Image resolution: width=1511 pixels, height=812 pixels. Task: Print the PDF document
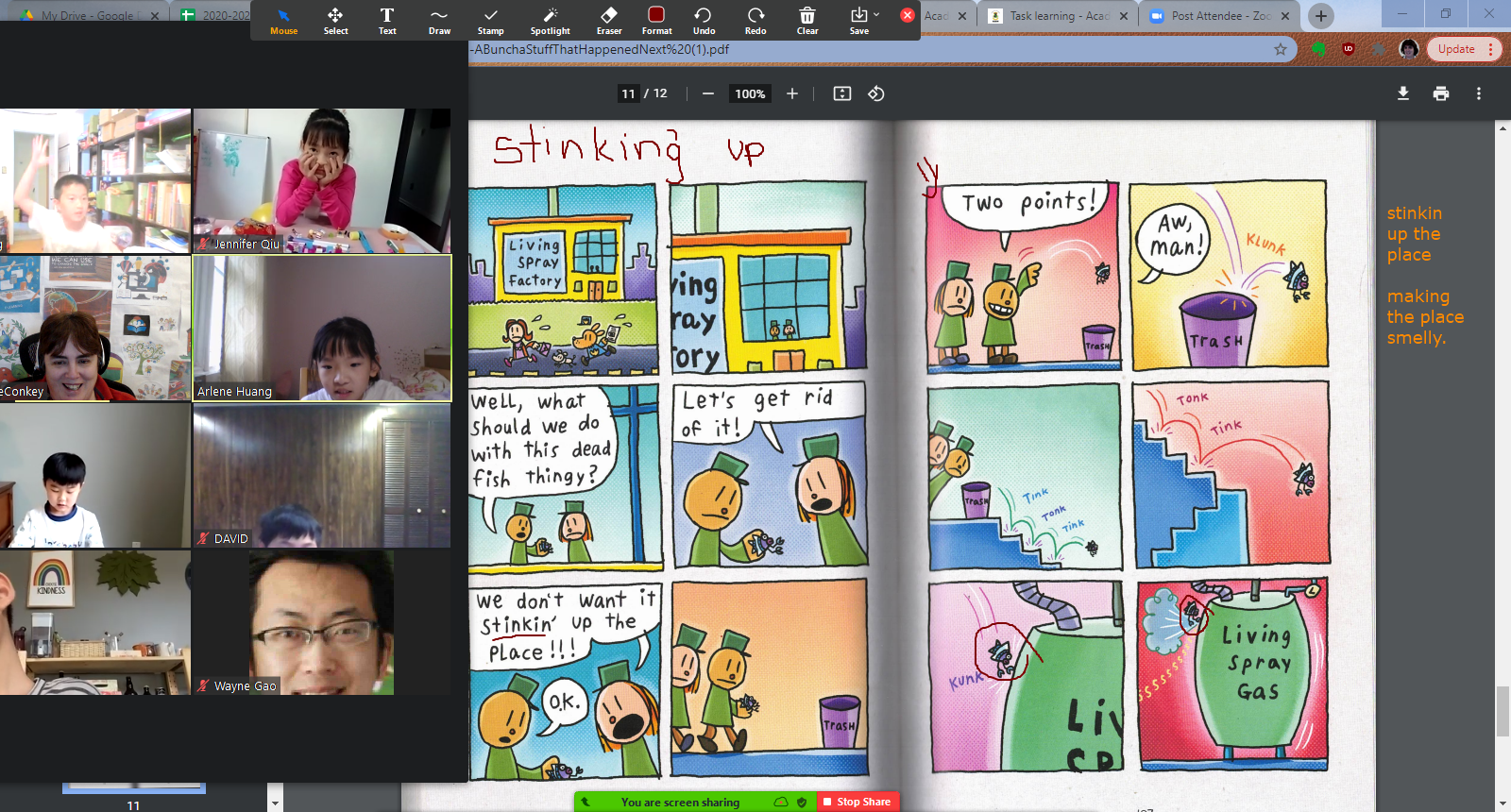(x=1441, y=93)
